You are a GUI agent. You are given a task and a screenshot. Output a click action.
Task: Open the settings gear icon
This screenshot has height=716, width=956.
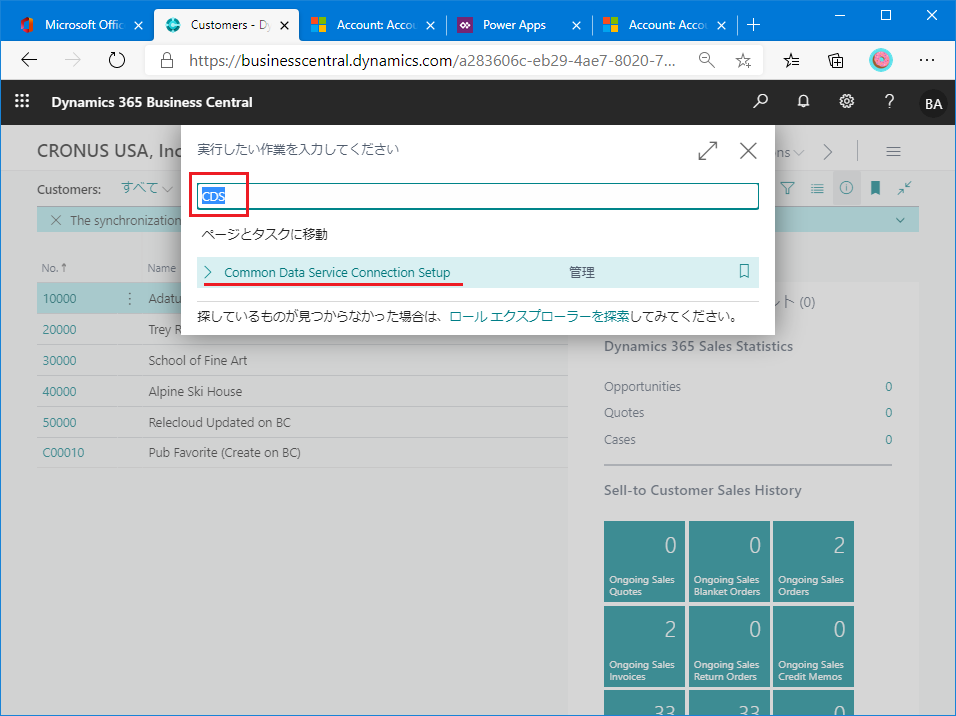846,101
